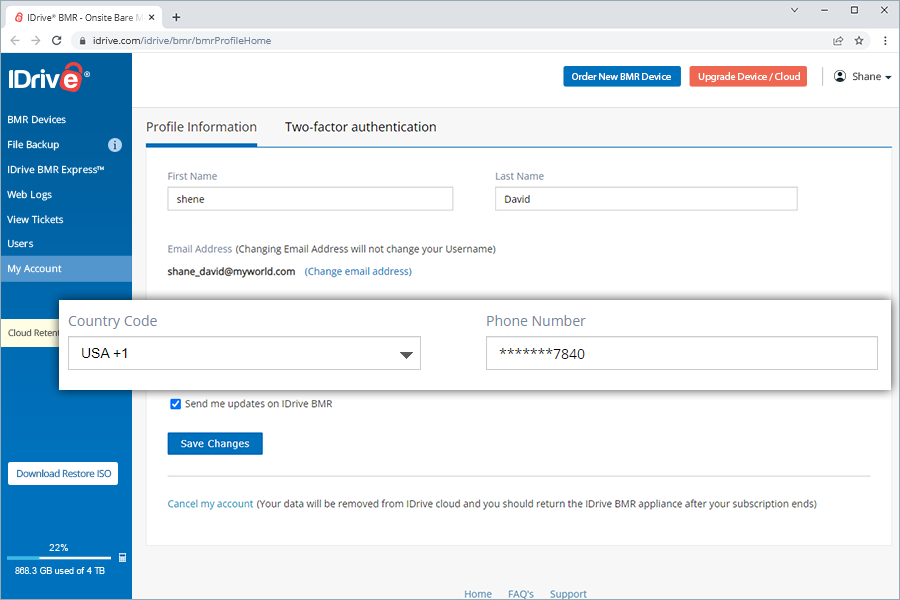
Task: Click the First Name field
Action: tap(310, 199)
